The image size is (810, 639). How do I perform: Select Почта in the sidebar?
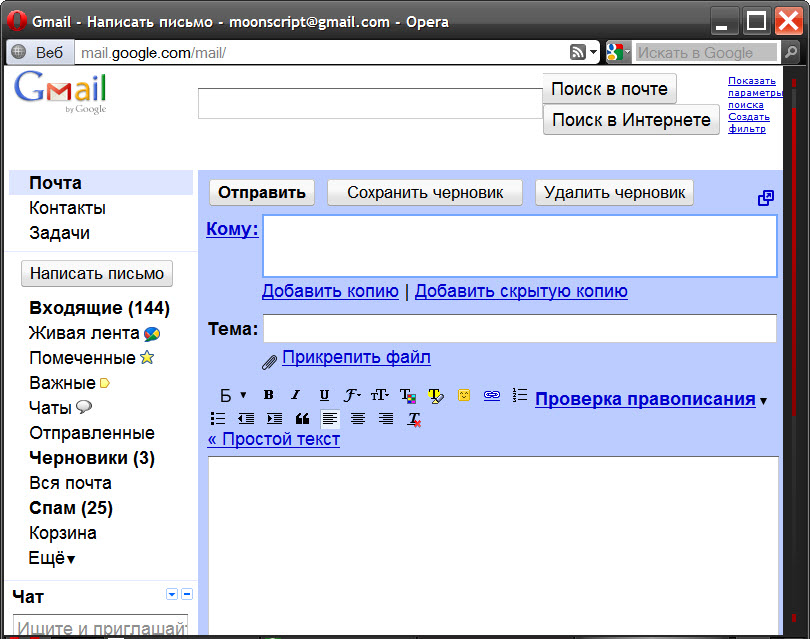[x=101, y=183]
